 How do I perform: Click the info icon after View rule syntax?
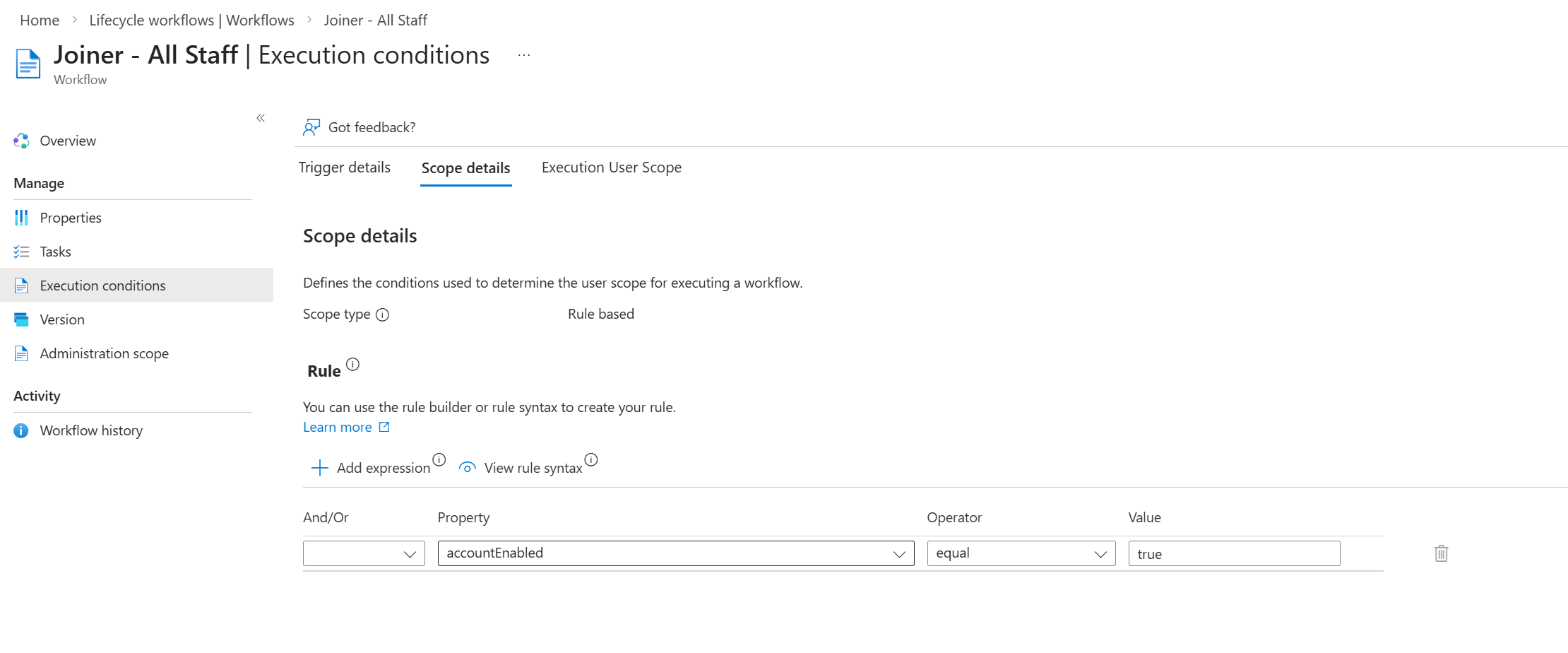[591, 460]
